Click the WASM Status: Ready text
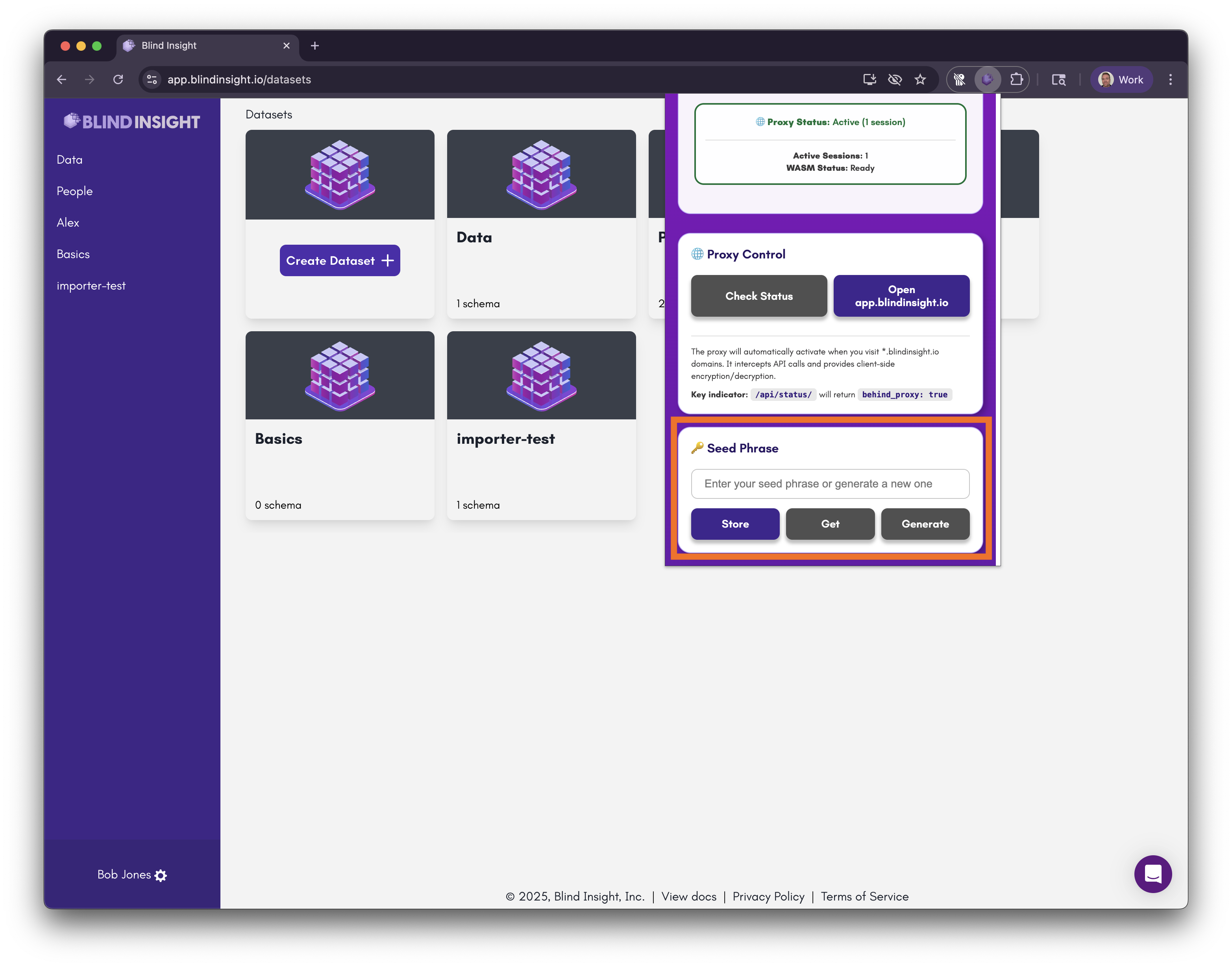 pyautogui.click(x=830, y=168)
